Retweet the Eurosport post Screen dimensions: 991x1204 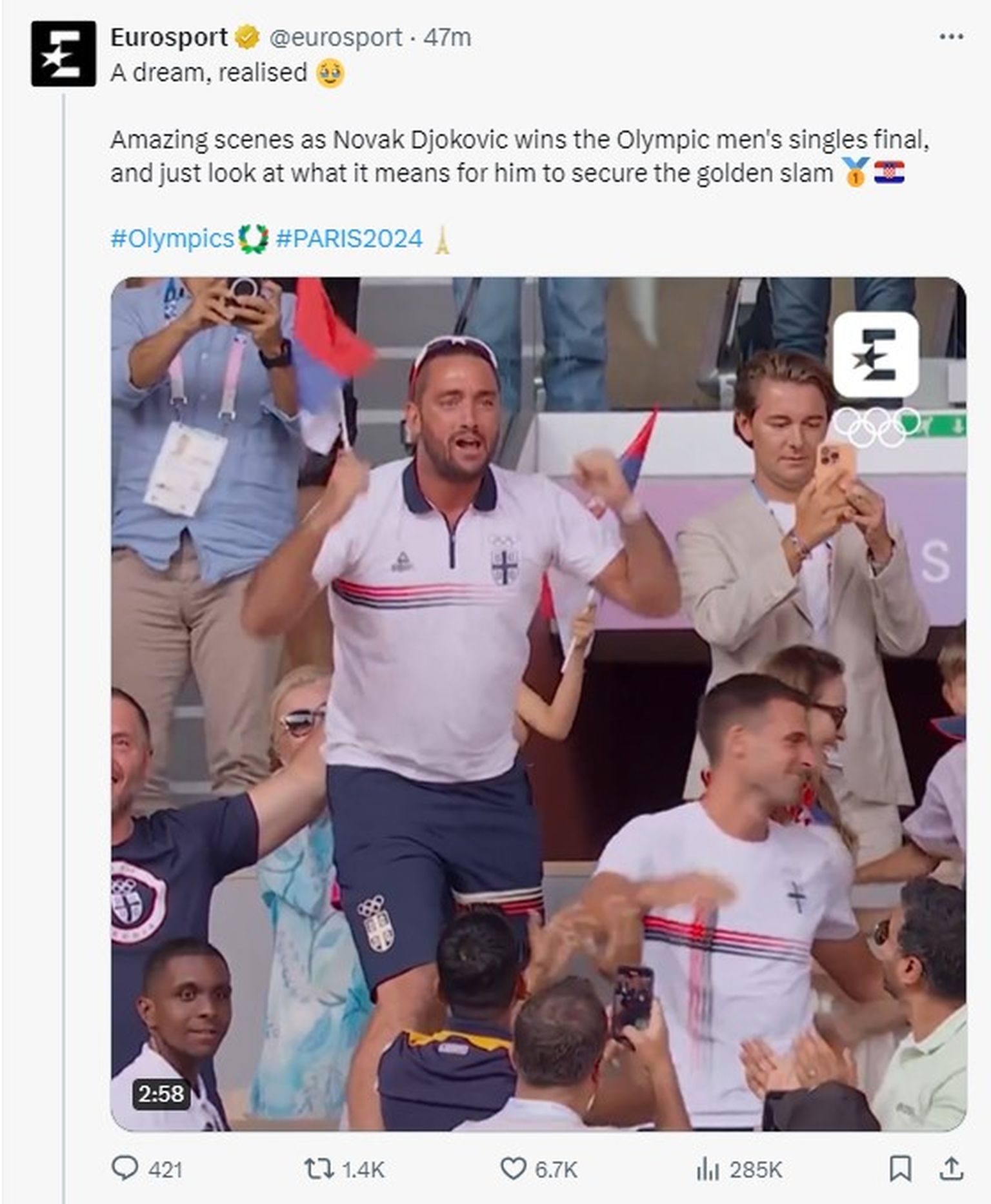(318, 1168)
